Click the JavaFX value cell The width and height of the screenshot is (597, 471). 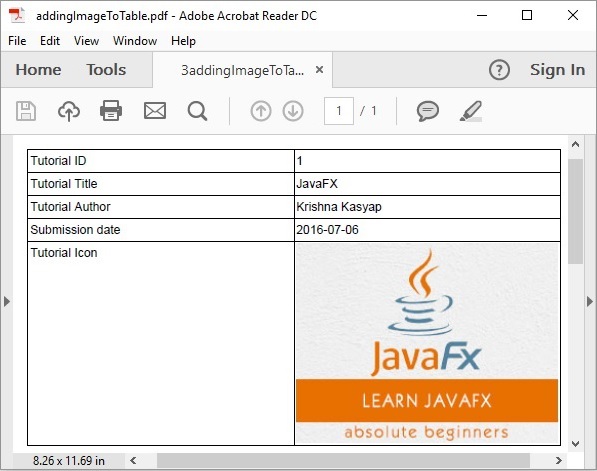428,184
